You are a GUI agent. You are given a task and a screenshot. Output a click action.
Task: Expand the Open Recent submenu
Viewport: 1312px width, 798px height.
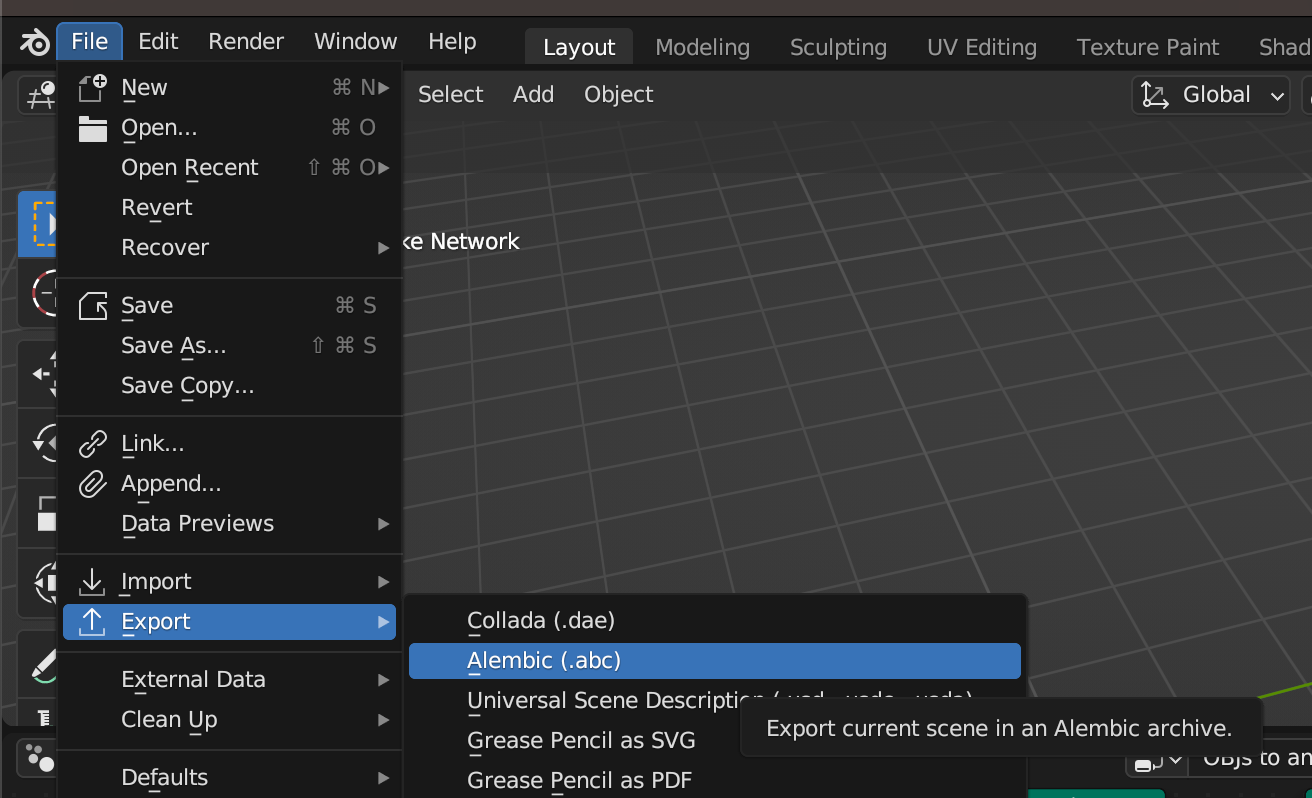point(230,168)
